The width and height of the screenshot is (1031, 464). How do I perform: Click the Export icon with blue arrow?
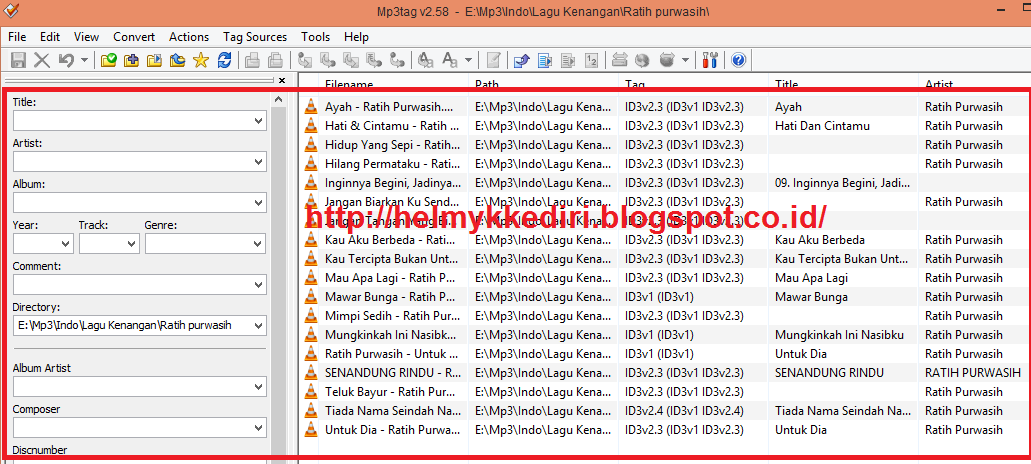[521, 60]
